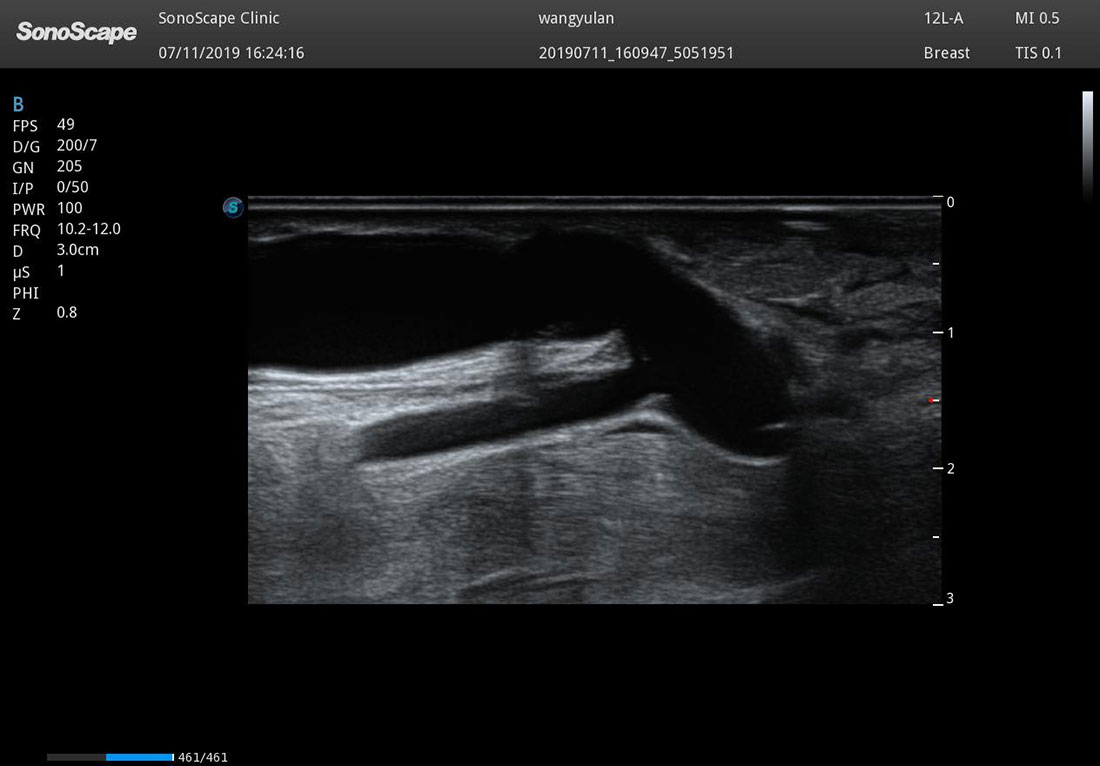Image resolution: width=1100 pixels, height=766 pixels.
Task: Click the depth scale marker 3
Action: (x=951, y=598)
